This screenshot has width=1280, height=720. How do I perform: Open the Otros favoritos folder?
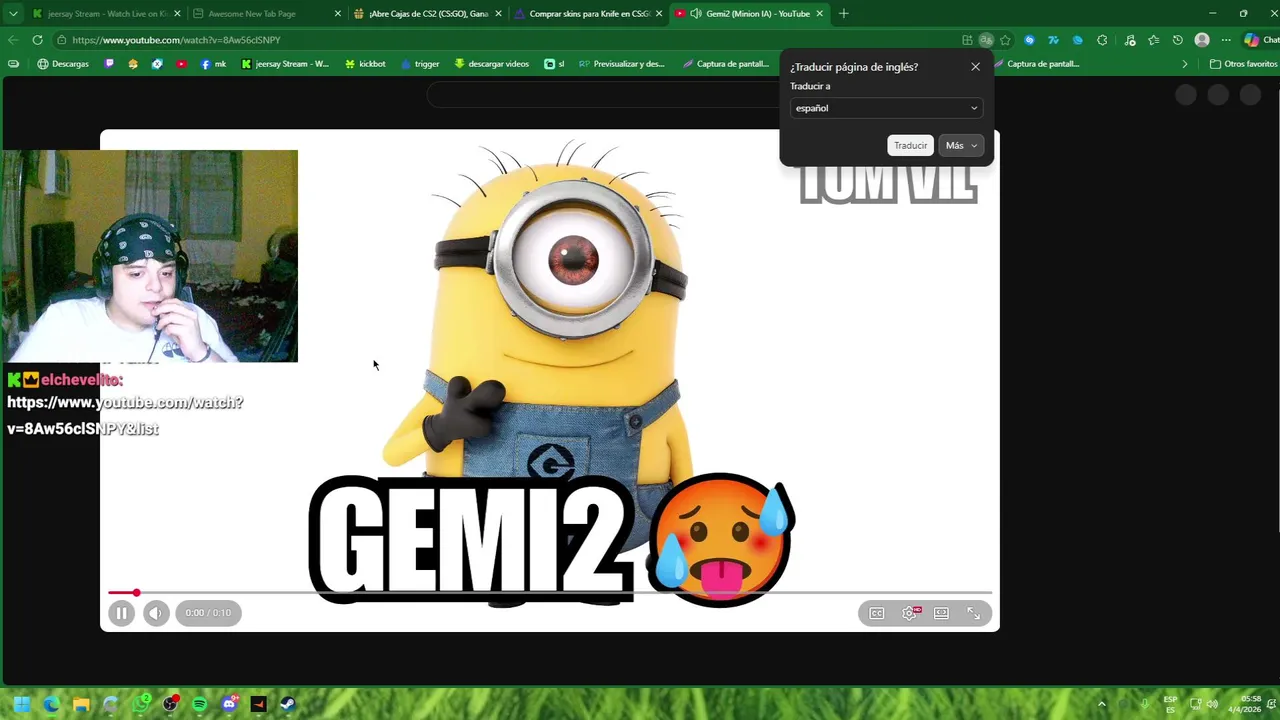tap(1243, 64)
